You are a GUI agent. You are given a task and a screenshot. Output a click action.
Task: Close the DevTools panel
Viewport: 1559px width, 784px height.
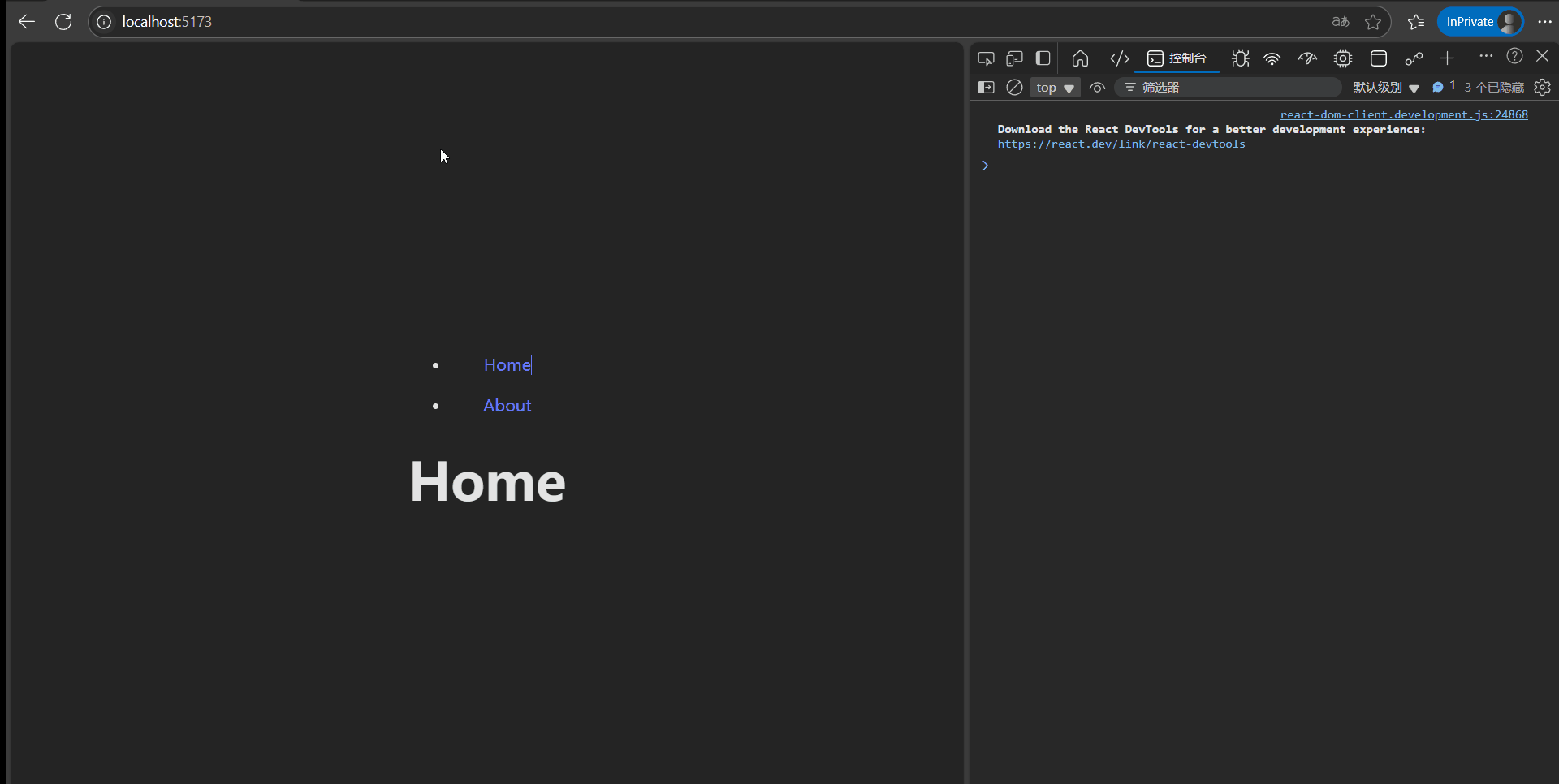1542,56
